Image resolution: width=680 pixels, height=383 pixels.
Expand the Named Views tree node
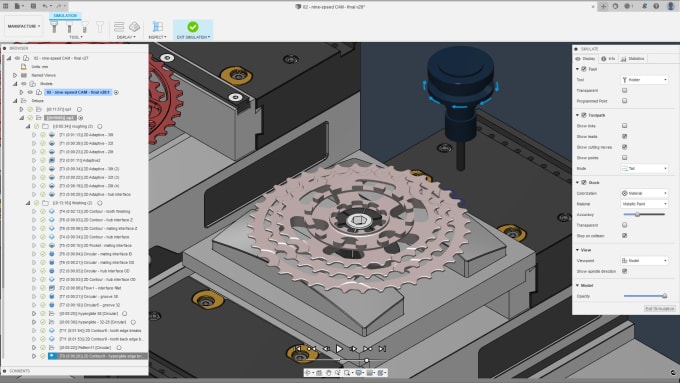[15, 75]
